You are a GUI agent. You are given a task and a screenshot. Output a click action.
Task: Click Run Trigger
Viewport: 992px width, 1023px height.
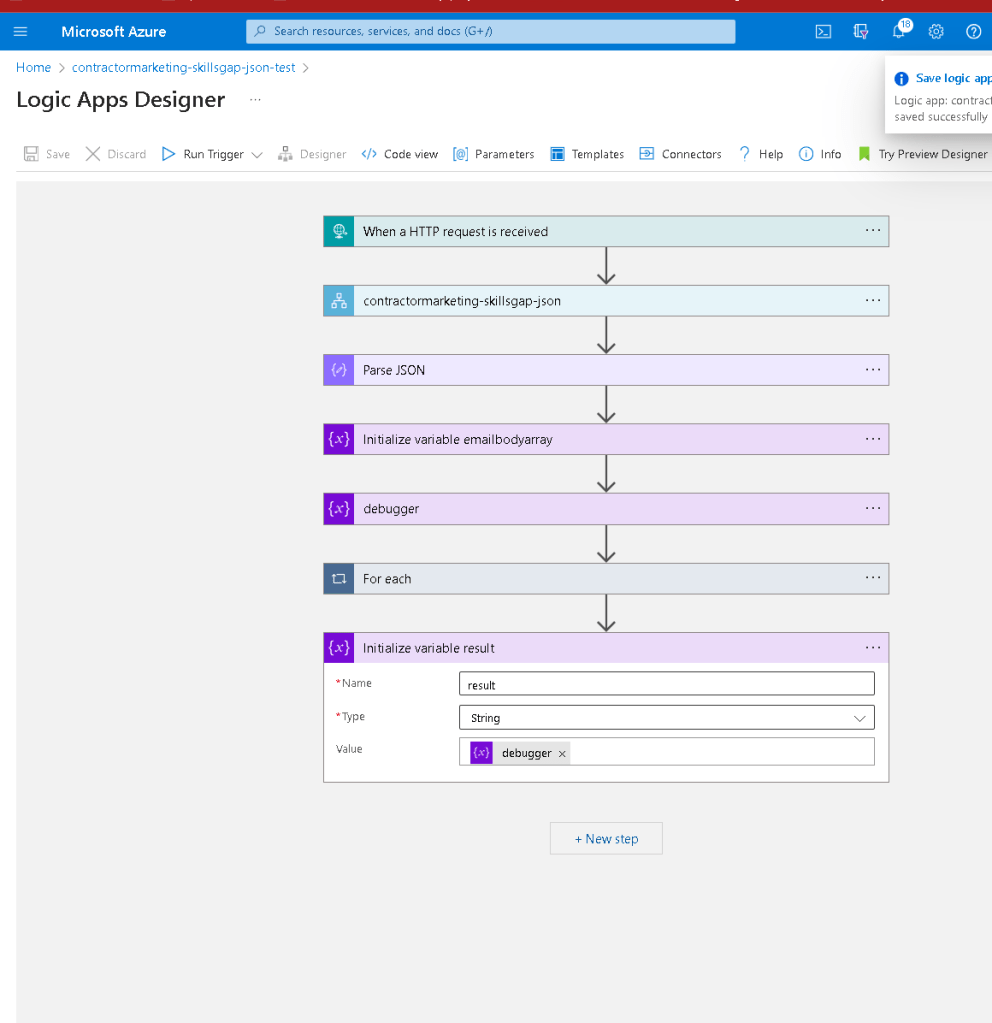pos(203,154)
